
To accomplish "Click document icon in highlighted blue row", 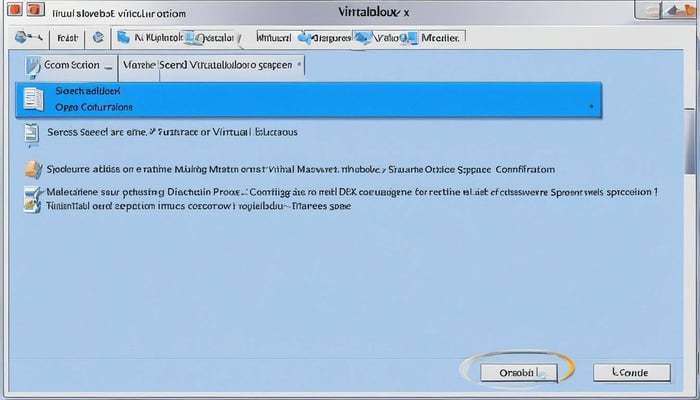I will point(33,99).
